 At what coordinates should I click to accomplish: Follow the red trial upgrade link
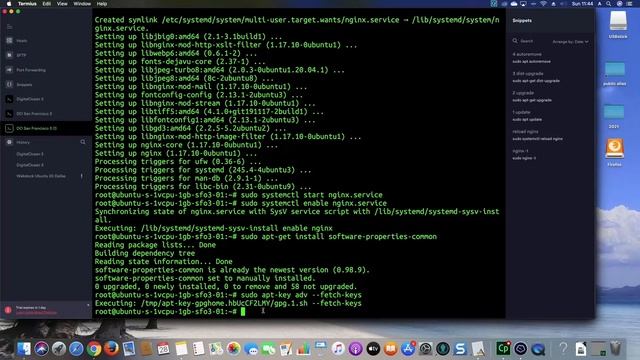pos(36,313)
